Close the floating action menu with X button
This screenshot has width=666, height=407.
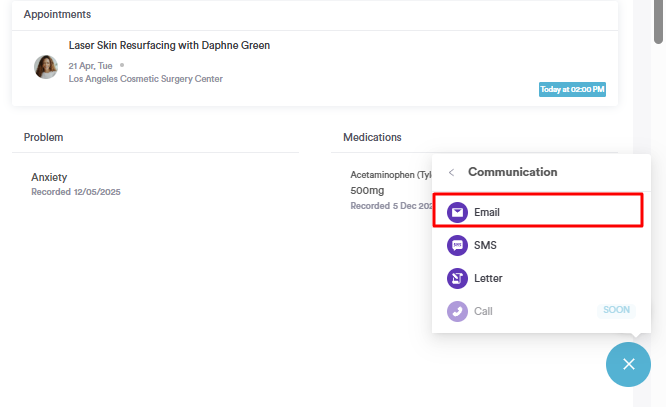(628, 364)
